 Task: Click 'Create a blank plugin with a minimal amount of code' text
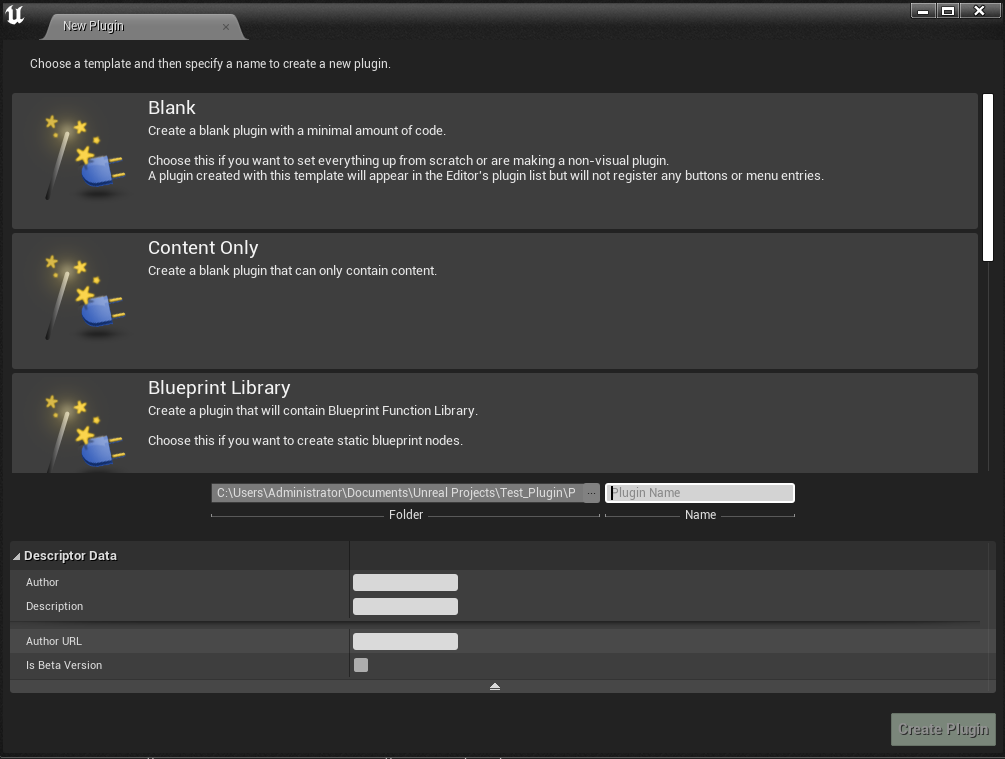point(297,131)
